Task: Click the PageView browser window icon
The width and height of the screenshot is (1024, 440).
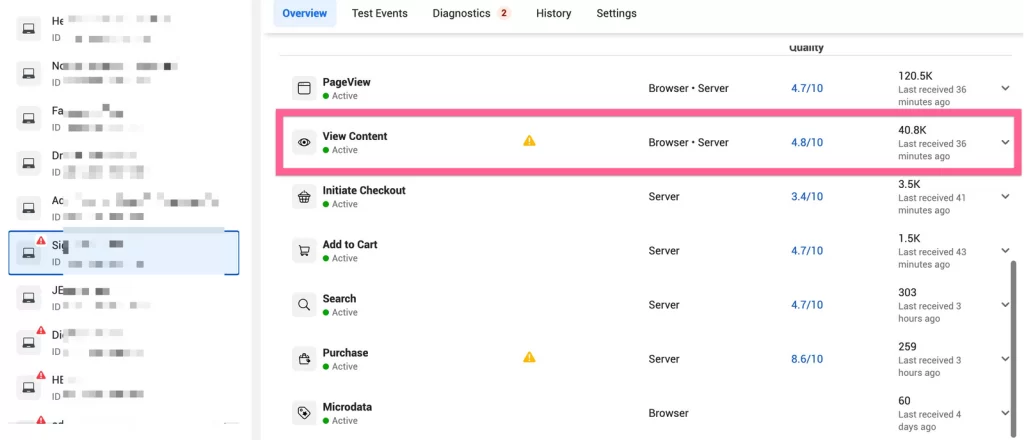Action: tap(304, 88)
